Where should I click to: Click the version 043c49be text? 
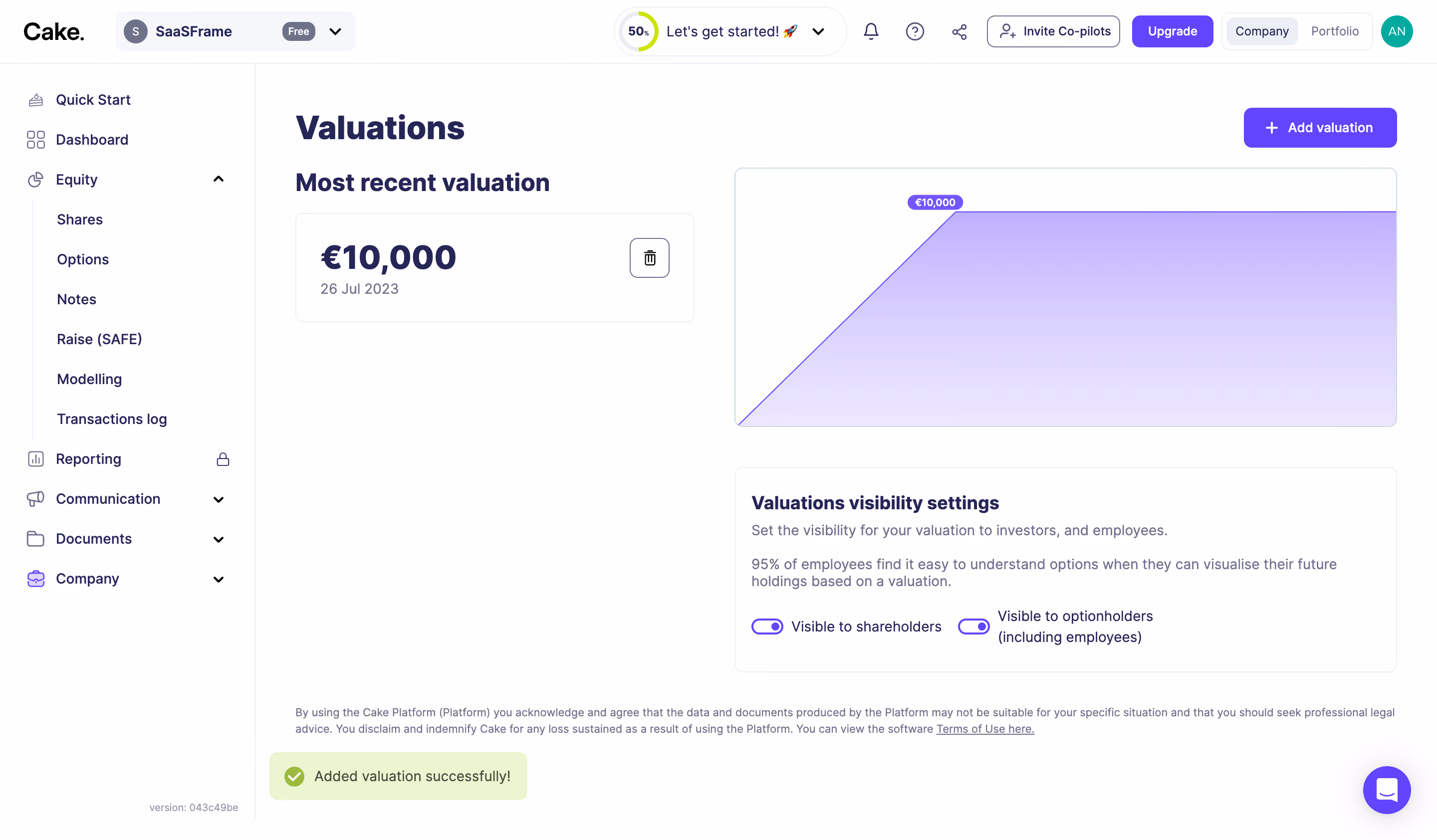tap(194, 808)
